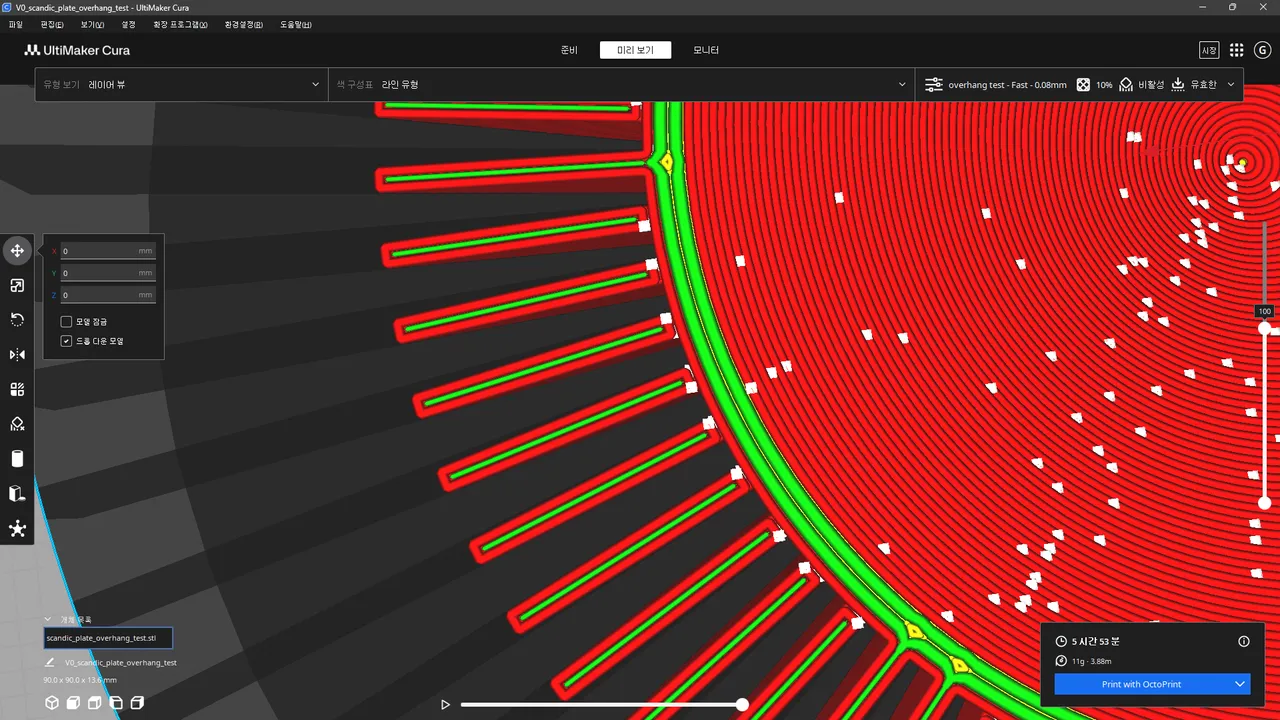Viewport: 1280px width, 720px height.
Task: Select the 미리 보기 preview tab
Action: pyautogui.click(x=635, y=50)
